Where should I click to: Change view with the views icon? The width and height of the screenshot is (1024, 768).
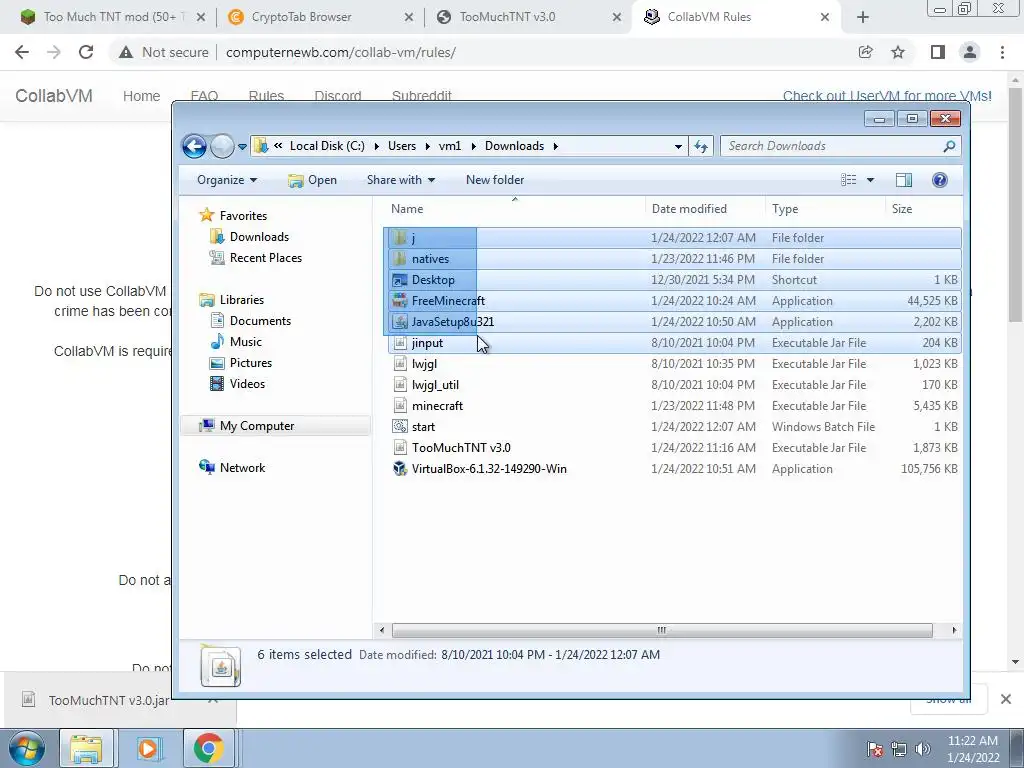(848, 180)
